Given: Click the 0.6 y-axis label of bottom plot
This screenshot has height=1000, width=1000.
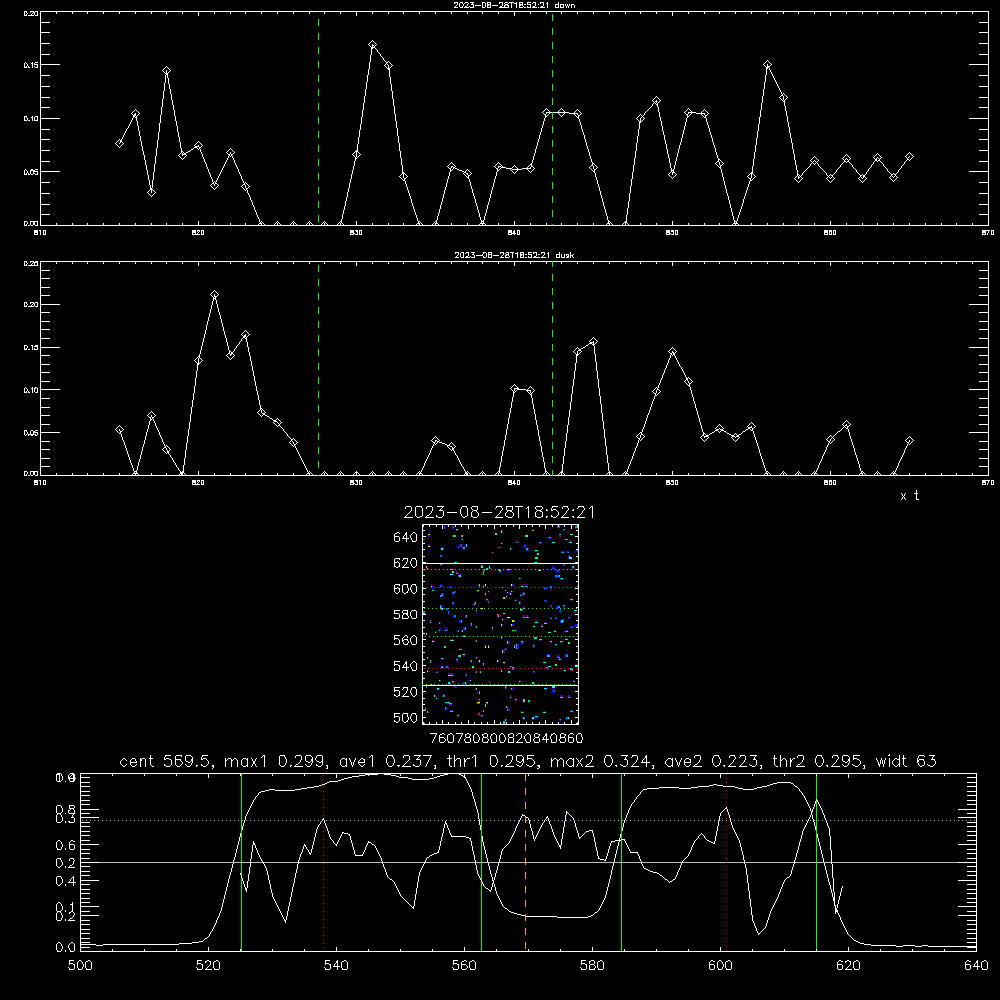Looking at the screenshot, I should point(66,845).
